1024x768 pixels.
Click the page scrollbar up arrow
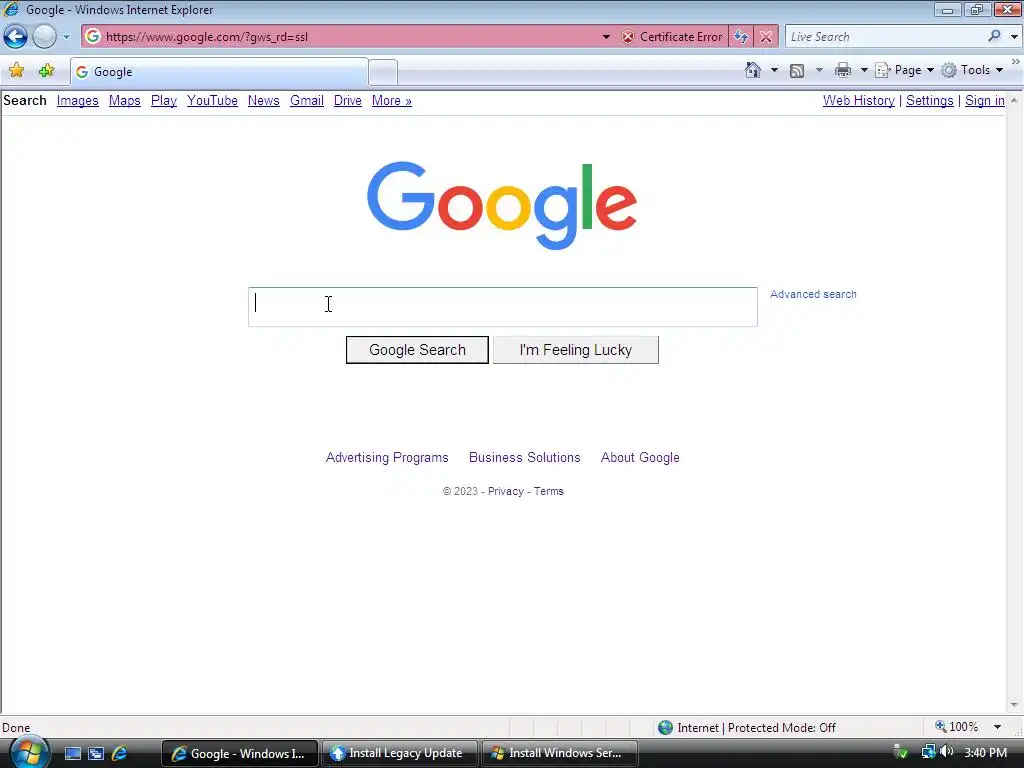tap(1014, 101)
